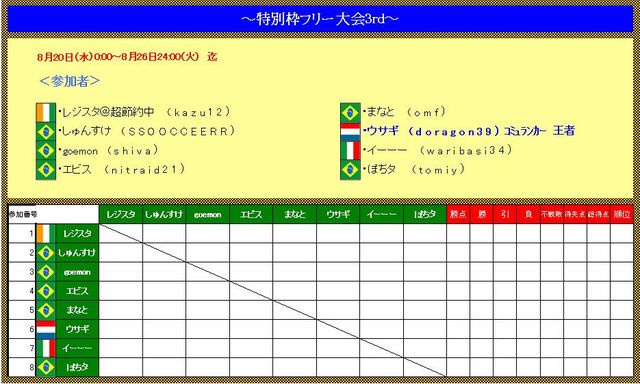Image resolution: width=640 pixels, height=384 pixels.
Task: Click the Netherlands flag beside ウサギ (doragon39)
Action: pos(350,131)
